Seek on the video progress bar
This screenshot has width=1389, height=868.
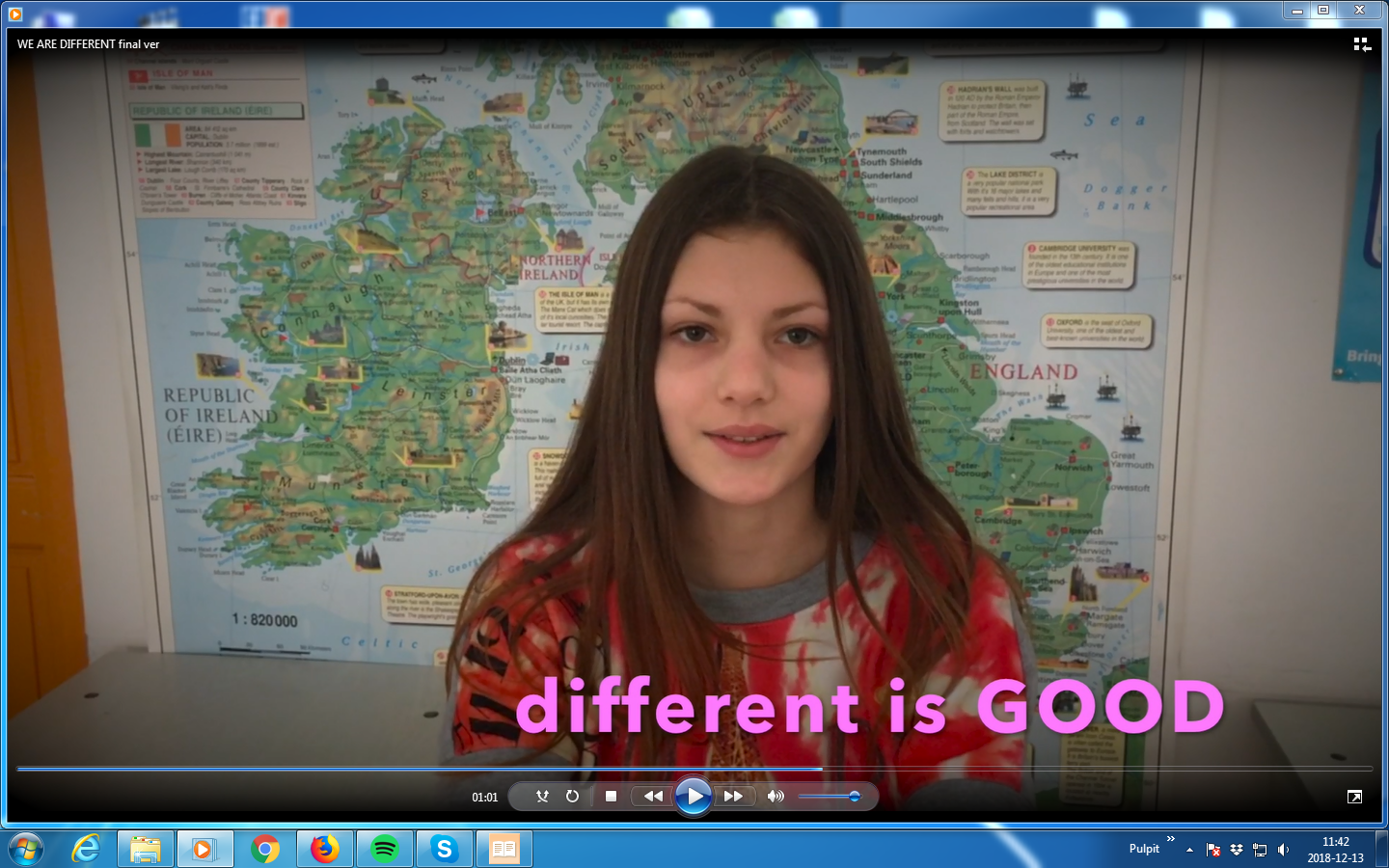pos(694,769)
